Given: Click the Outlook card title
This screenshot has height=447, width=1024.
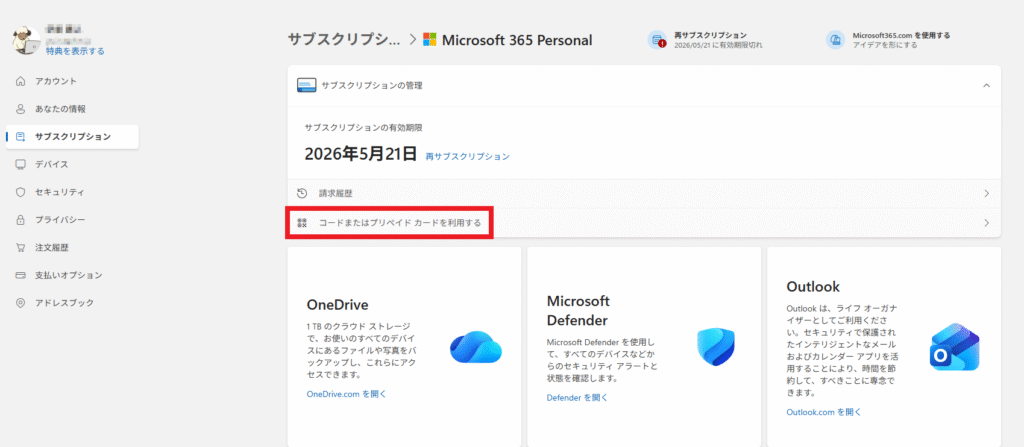Looking at the screenshot, I should point(813,287).
